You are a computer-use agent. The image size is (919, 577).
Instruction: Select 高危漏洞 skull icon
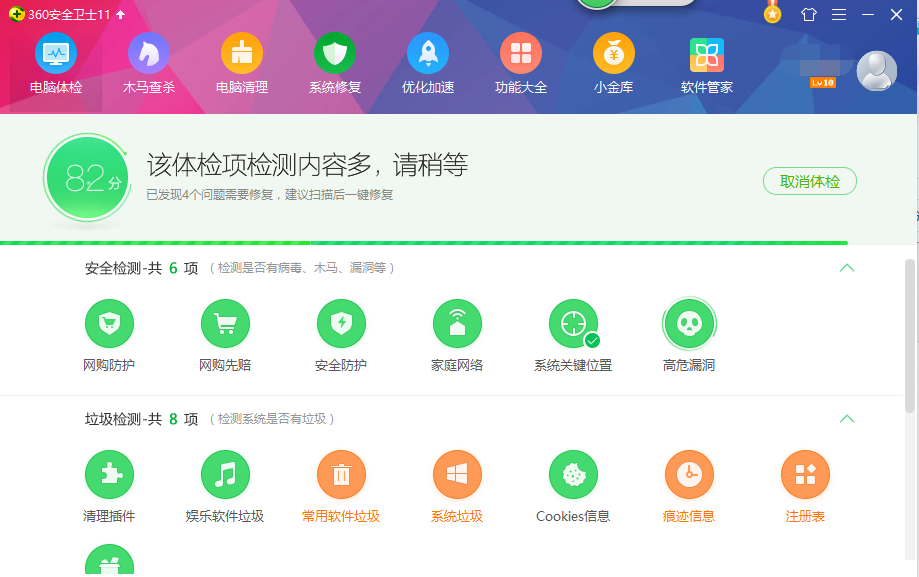[689, 324]
